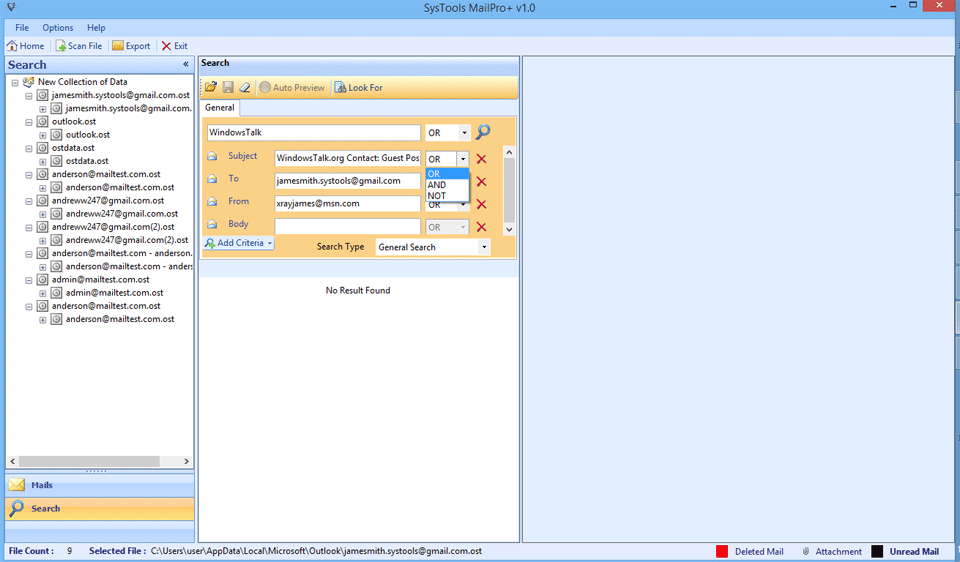This screenshot has height=562, width=960.
Task: Open the top OR operator dropdown
Action: coord(463,133)
